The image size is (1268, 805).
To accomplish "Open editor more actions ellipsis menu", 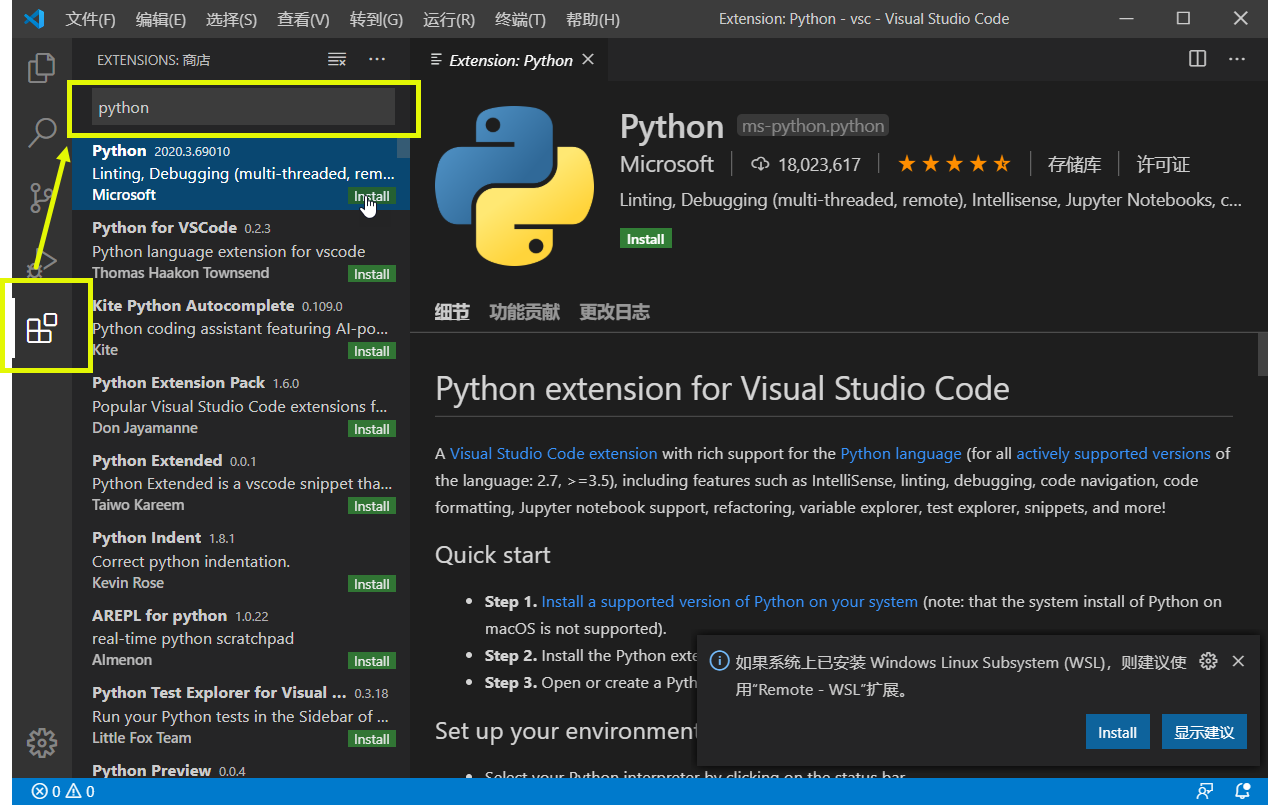I will [x=1238, y=60].
